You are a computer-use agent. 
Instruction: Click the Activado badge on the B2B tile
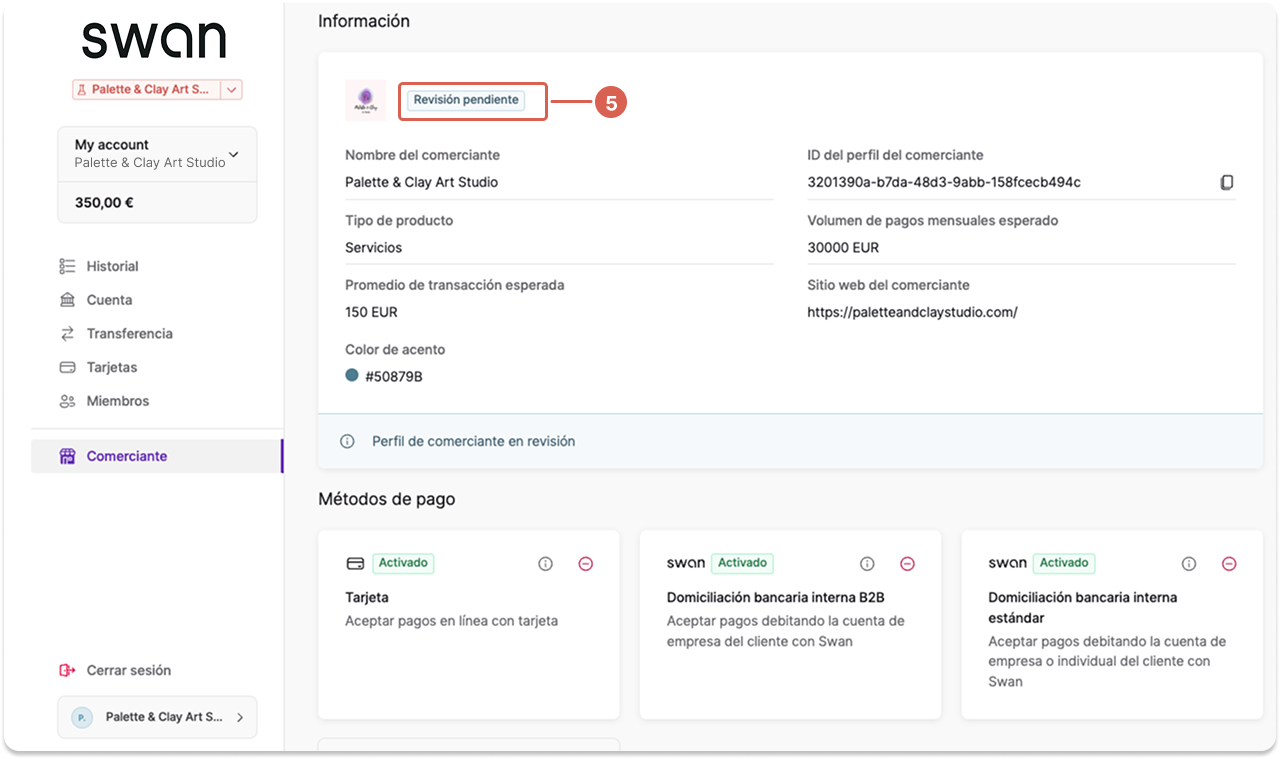[742, 563]
